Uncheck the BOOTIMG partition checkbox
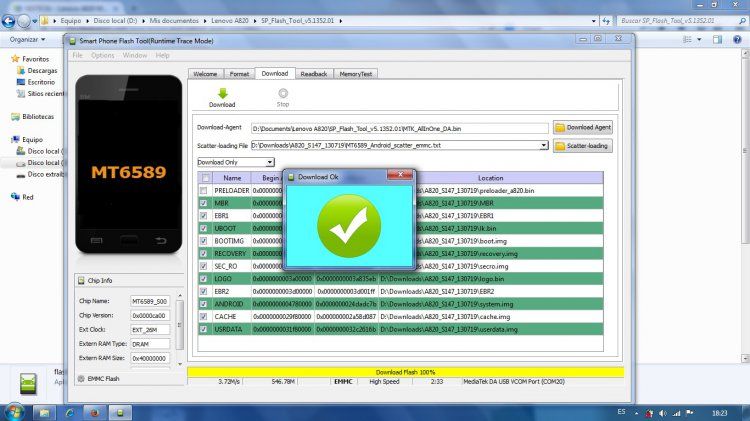The height and width of the screenshot is (421, 750). [x=204, y=241]
